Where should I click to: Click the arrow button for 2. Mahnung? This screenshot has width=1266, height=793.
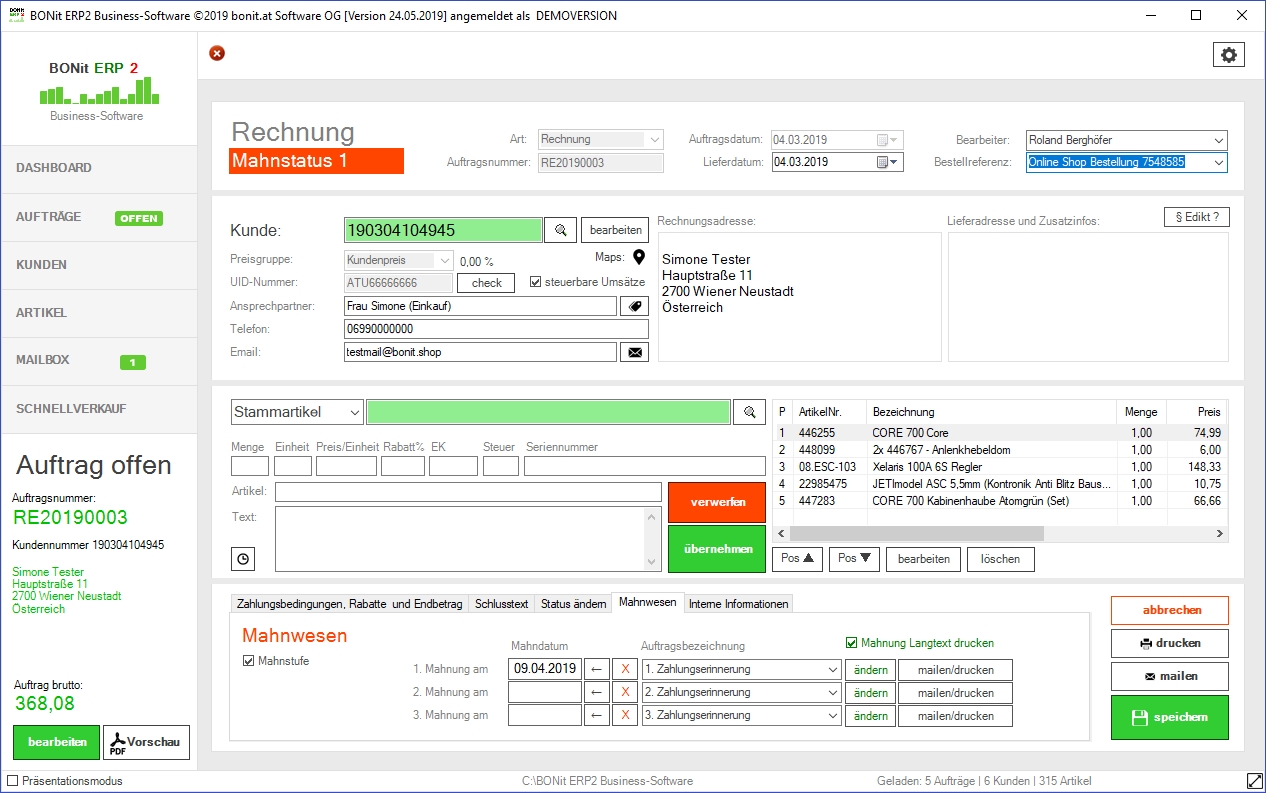click(x=596, y=693)
